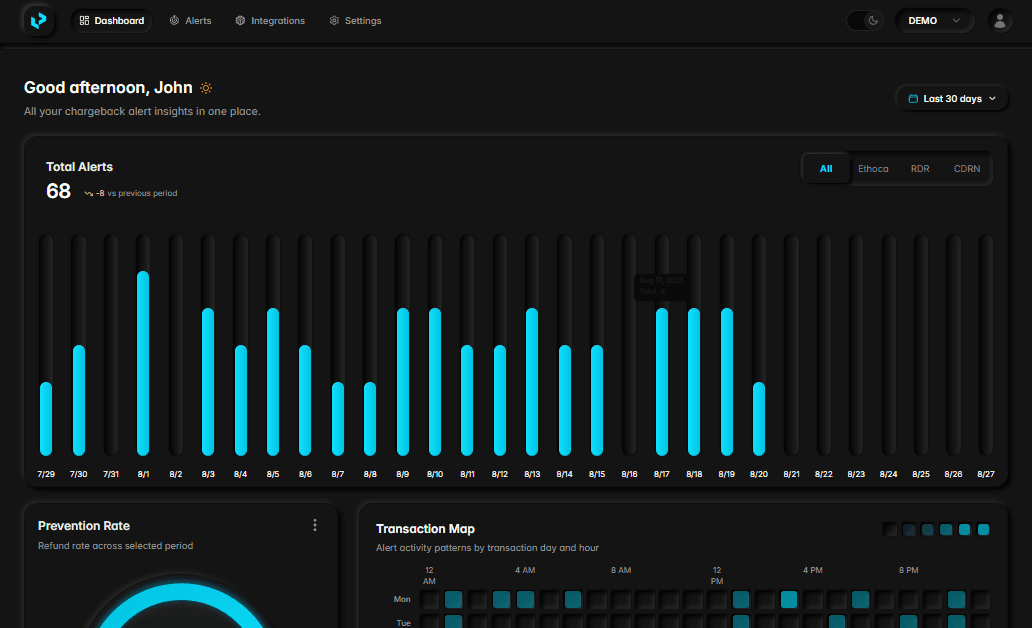
Task: Click the gear icon of Settings
Action: click(334, 21)
